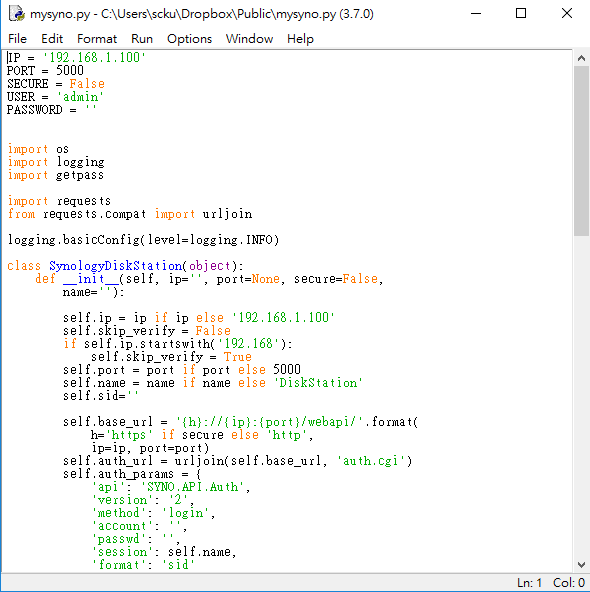Click the 'version': '2' entry
This screenshot has height=592, width=590.
(143, 500)
